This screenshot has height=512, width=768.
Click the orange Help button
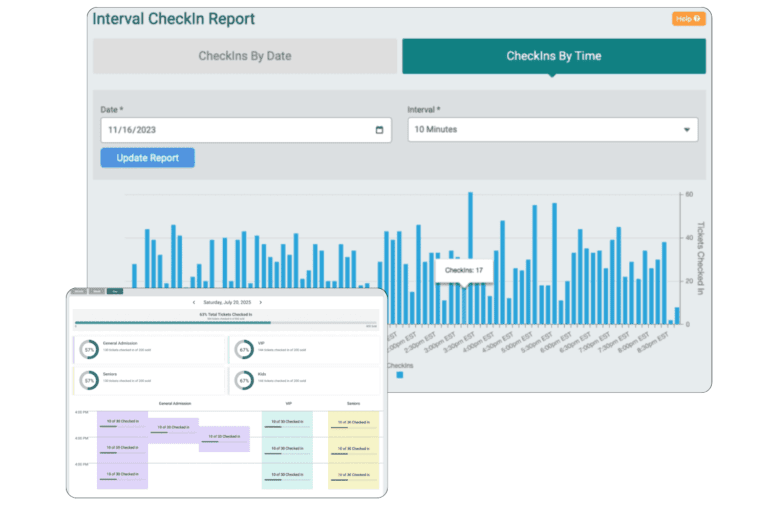pyautogui.click(x=688, y=19)
